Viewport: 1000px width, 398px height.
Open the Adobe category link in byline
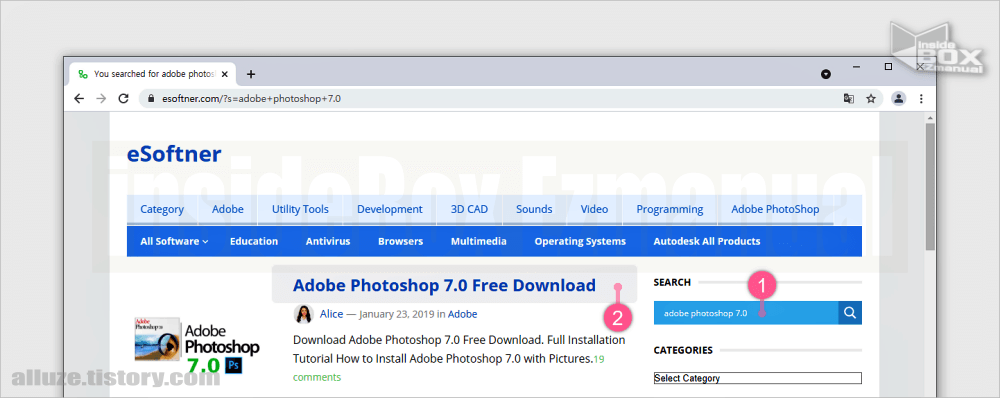[462, 314]
